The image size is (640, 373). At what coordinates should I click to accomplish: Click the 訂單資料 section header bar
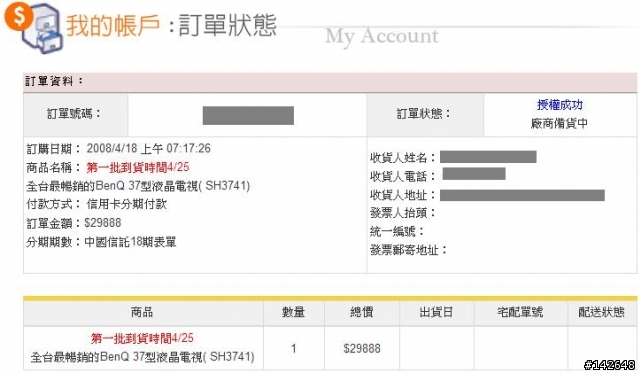click(x=330, y=81)
